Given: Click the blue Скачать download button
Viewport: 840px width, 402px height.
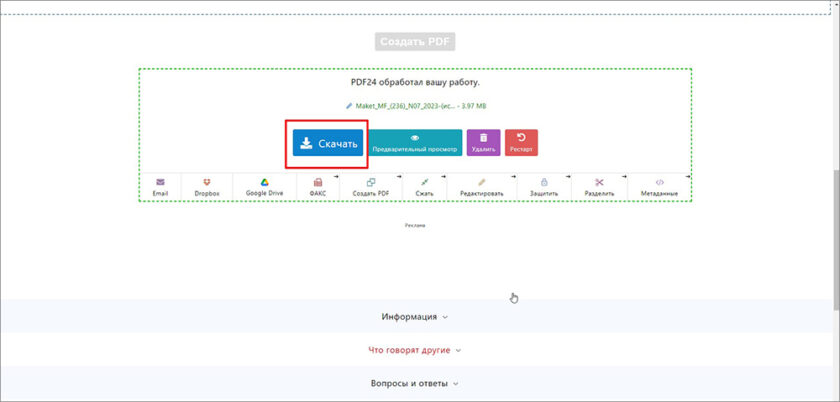Looking at the screenshot, I should (328, 143).
